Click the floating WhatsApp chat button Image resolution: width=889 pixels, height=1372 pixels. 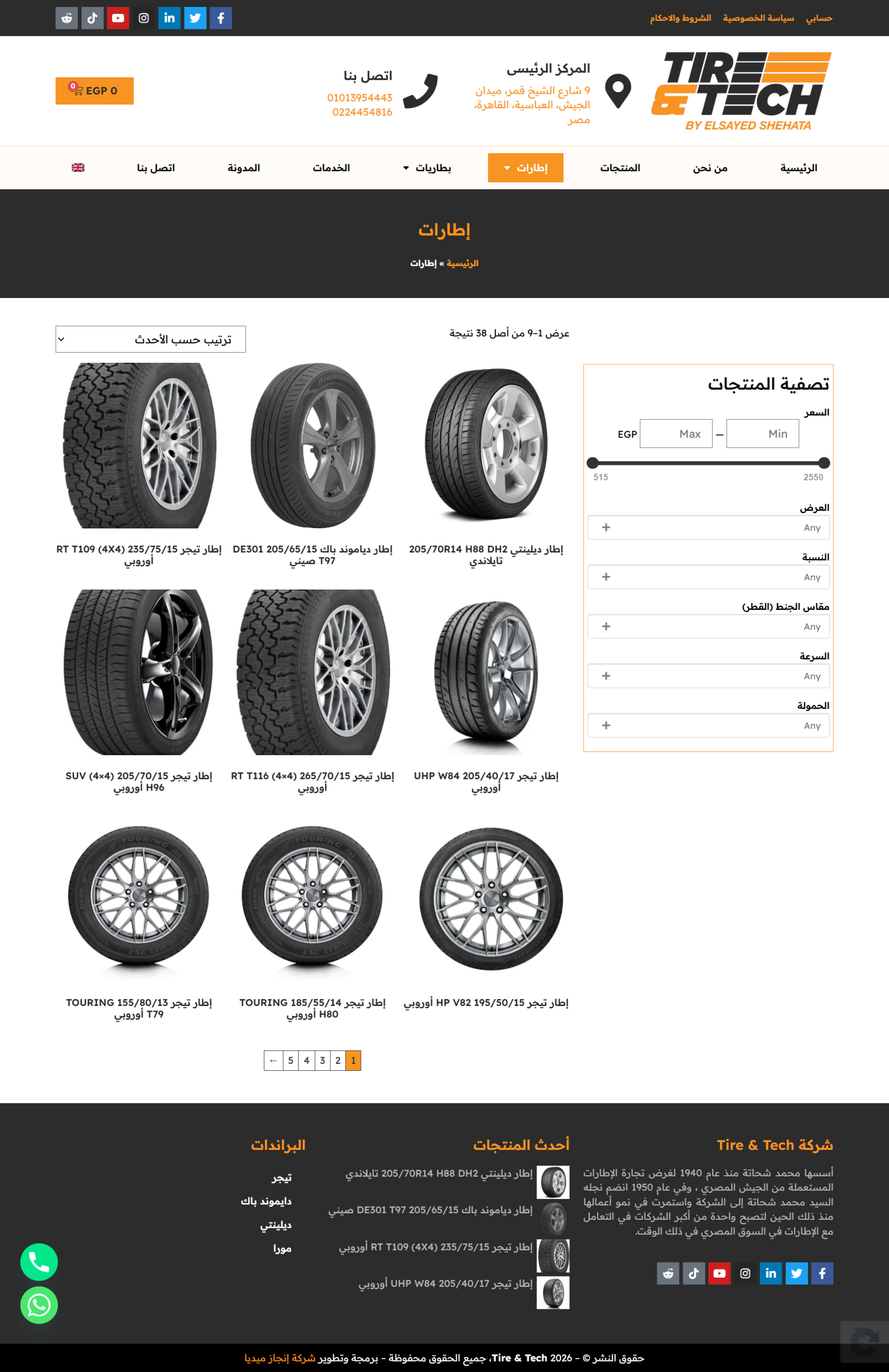coord(39,1305)
